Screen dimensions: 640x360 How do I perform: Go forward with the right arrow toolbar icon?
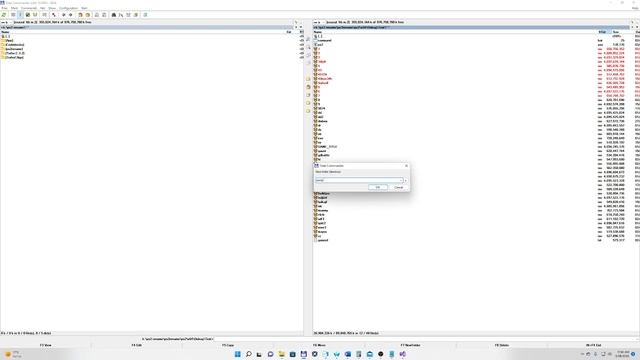(71, 15)
